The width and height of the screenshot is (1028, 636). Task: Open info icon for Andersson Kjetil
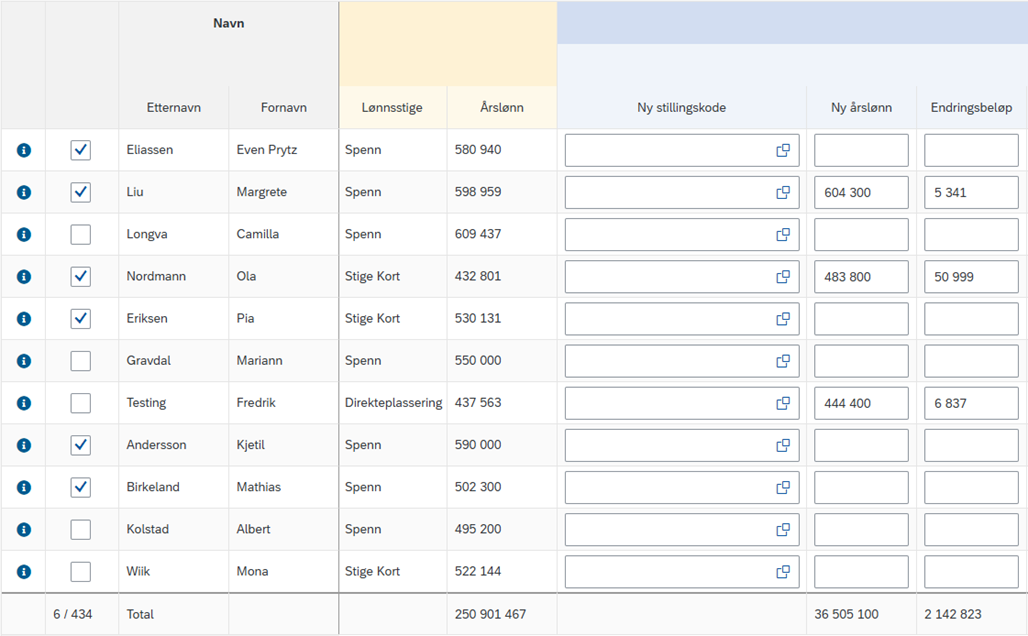click(x=24, y=445)
